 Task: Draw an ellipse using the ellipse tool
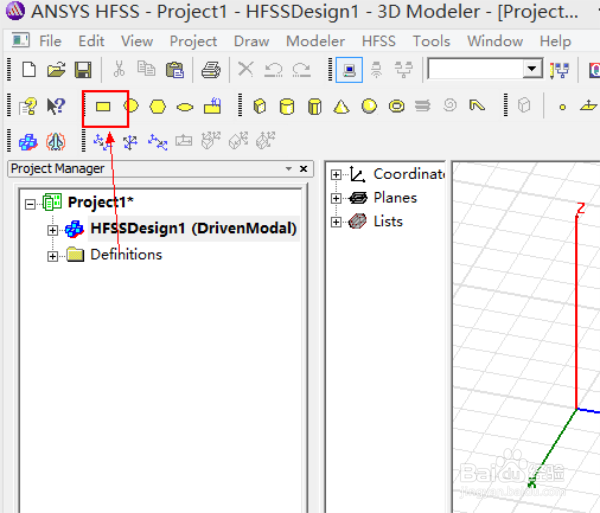point(185,107)
